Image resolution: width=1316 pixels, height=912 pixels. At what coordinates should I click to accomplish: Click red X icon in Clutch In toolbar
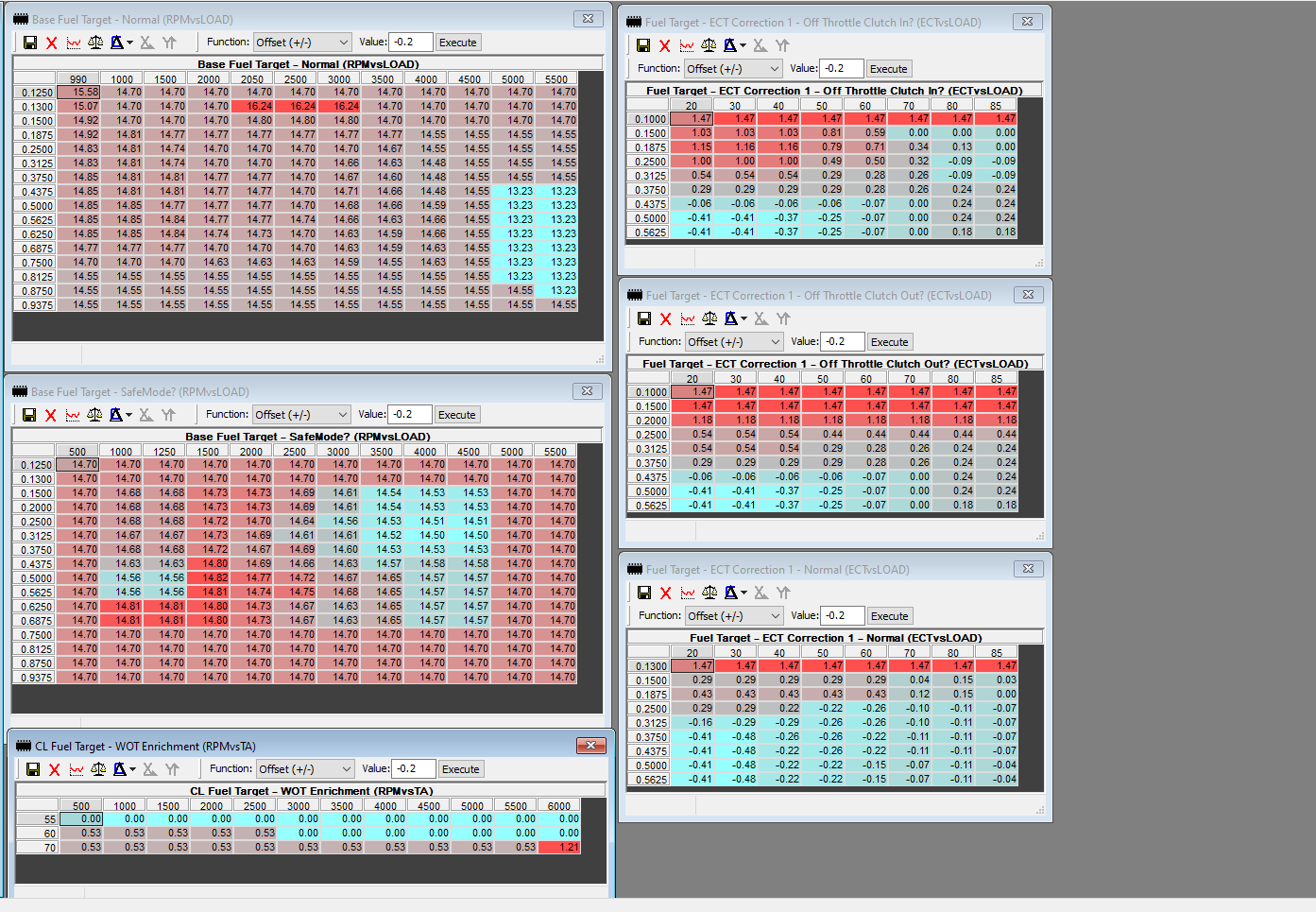(665, 45)
